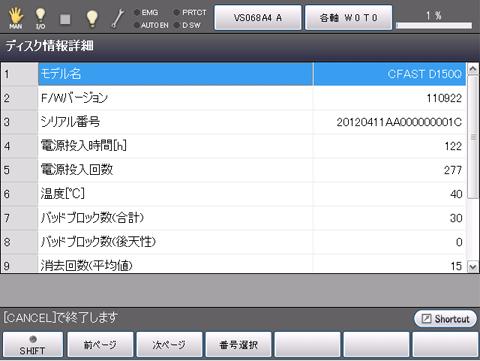Click the 1% speed progress bar

(434, 25)
